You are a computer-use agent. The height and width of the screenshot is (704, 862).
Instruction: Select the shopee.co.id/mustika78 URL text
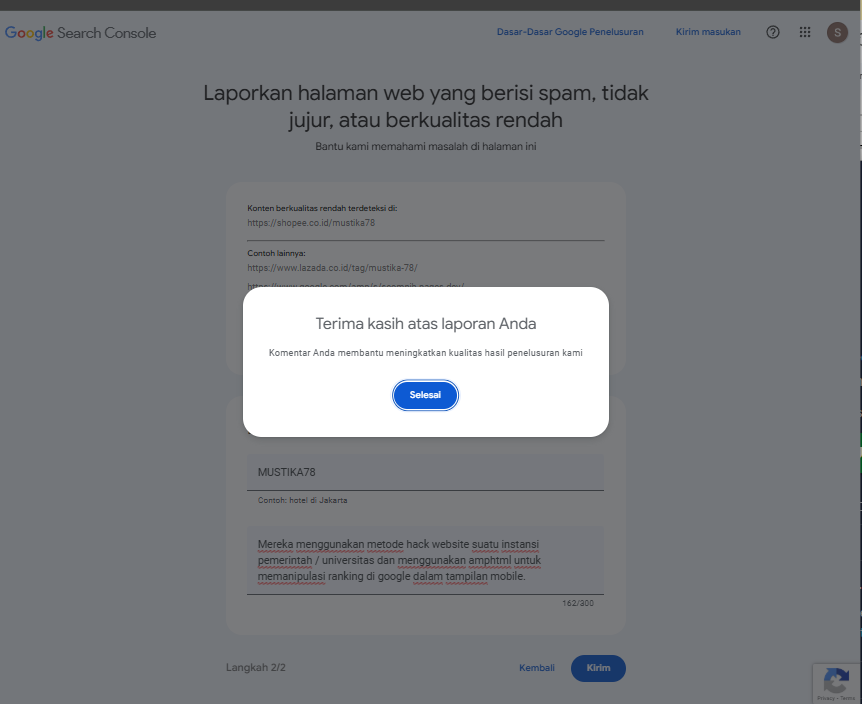pos(311,223)
